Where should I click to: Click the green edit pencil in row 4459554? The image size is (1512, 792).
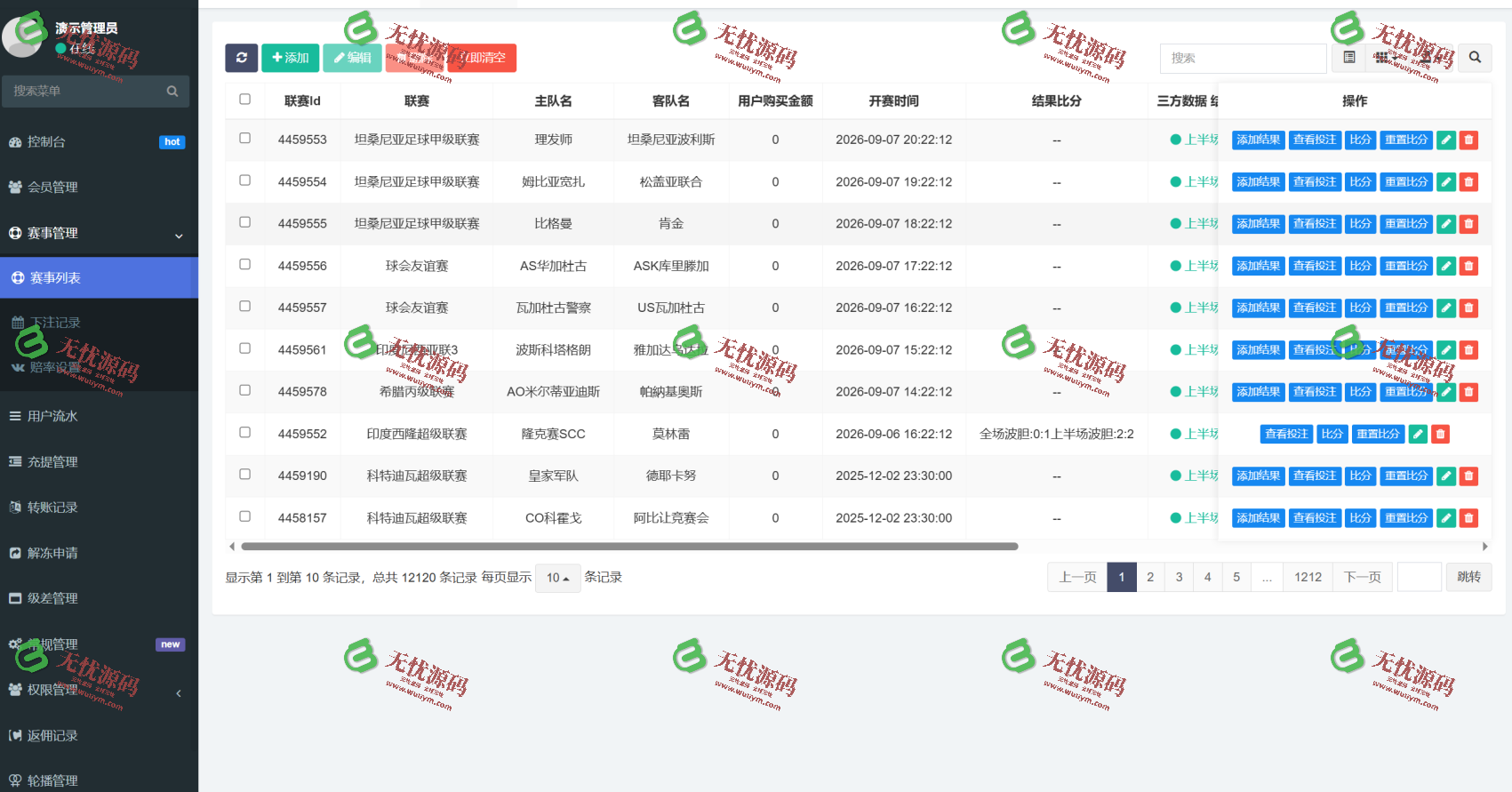(x=1446, y=182)
